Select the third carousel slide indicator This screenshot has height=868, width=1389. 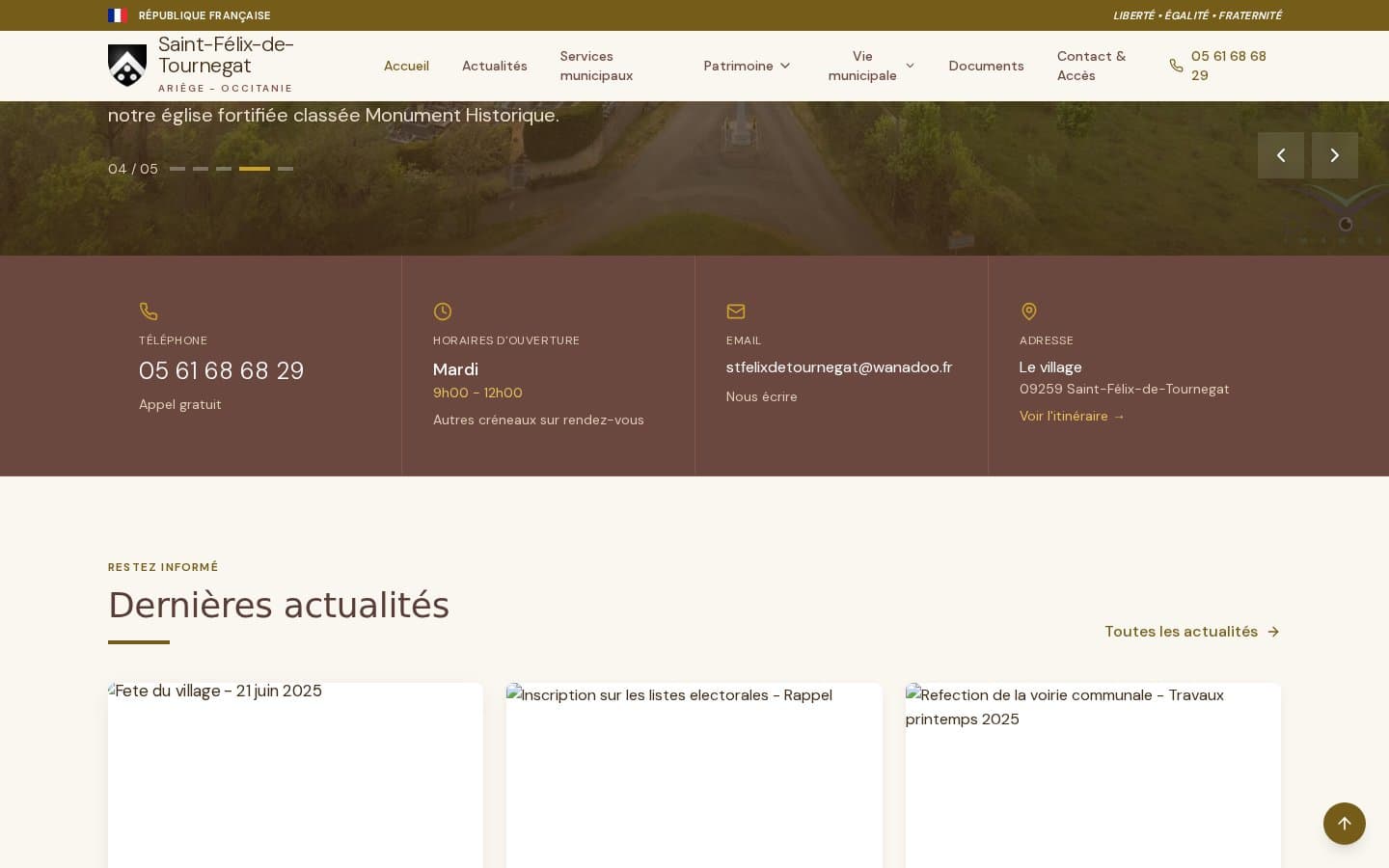[x=224, y=169]
